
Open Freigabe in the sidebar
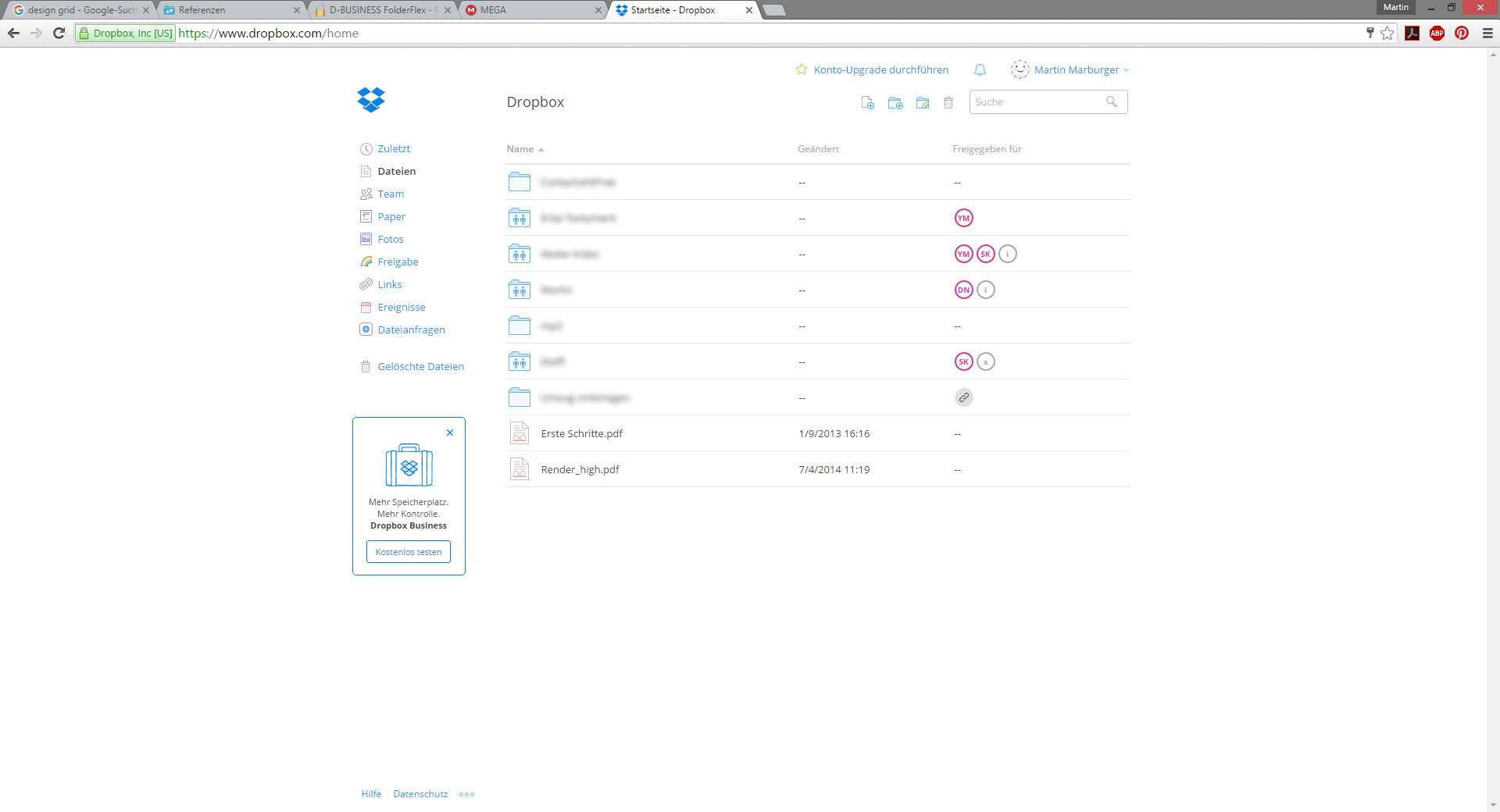tap(398, 262)
